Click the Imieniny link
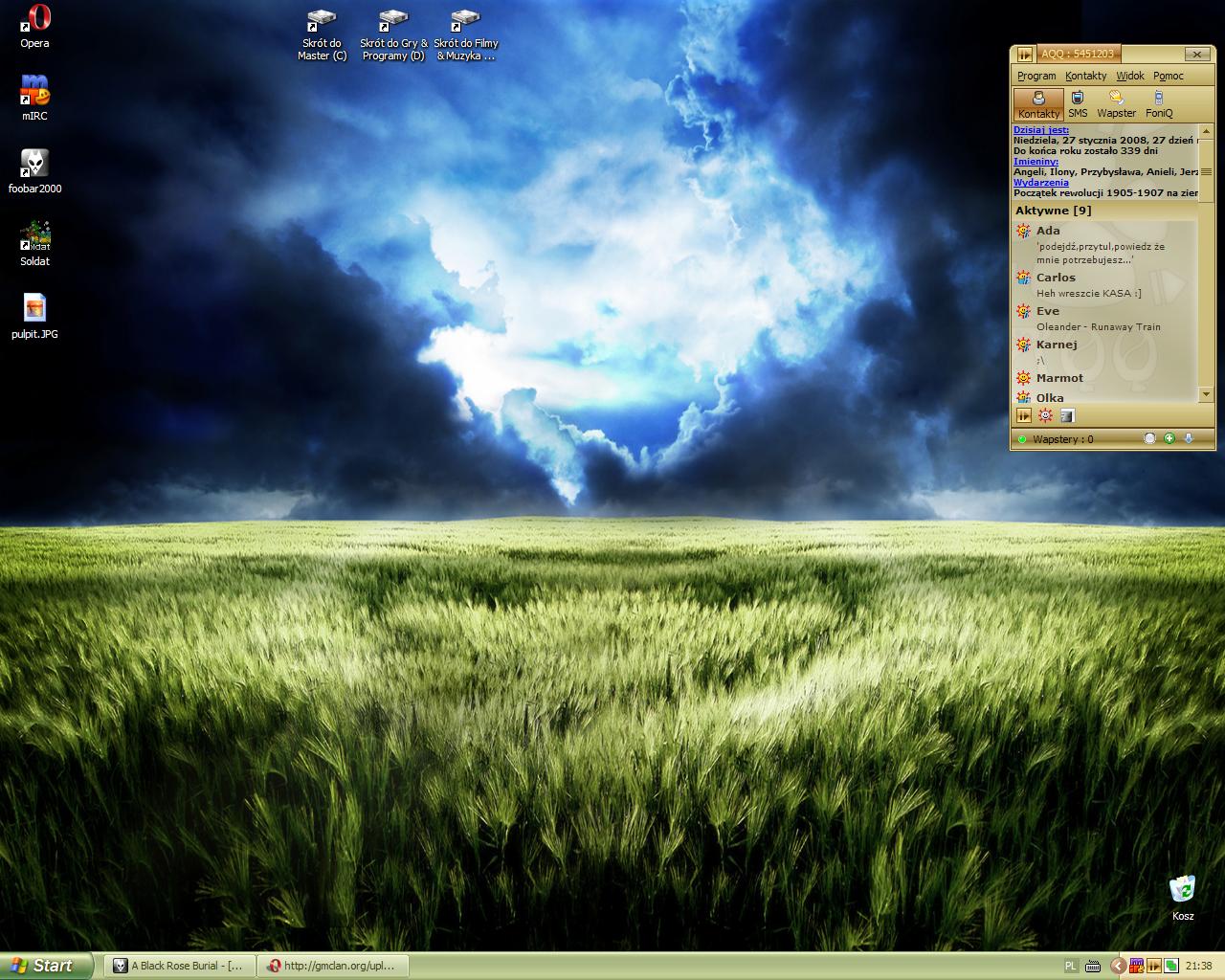Screen dimensions: 1225x980 point(1036,161)
